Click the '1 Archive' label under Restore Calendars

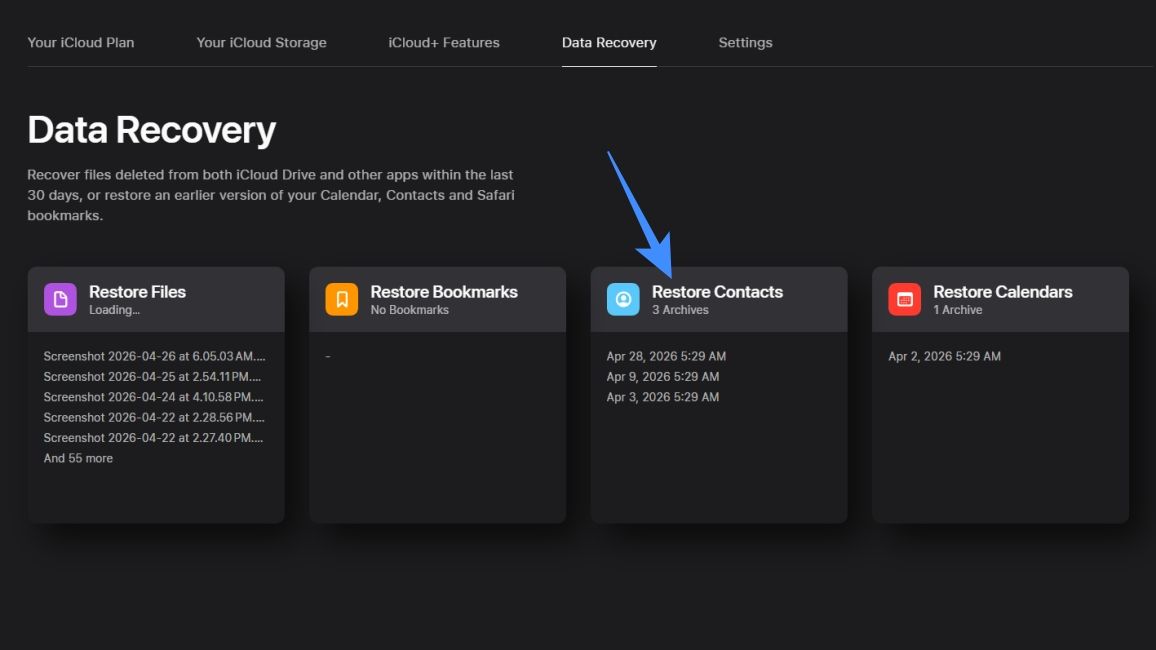pos(958,310)
